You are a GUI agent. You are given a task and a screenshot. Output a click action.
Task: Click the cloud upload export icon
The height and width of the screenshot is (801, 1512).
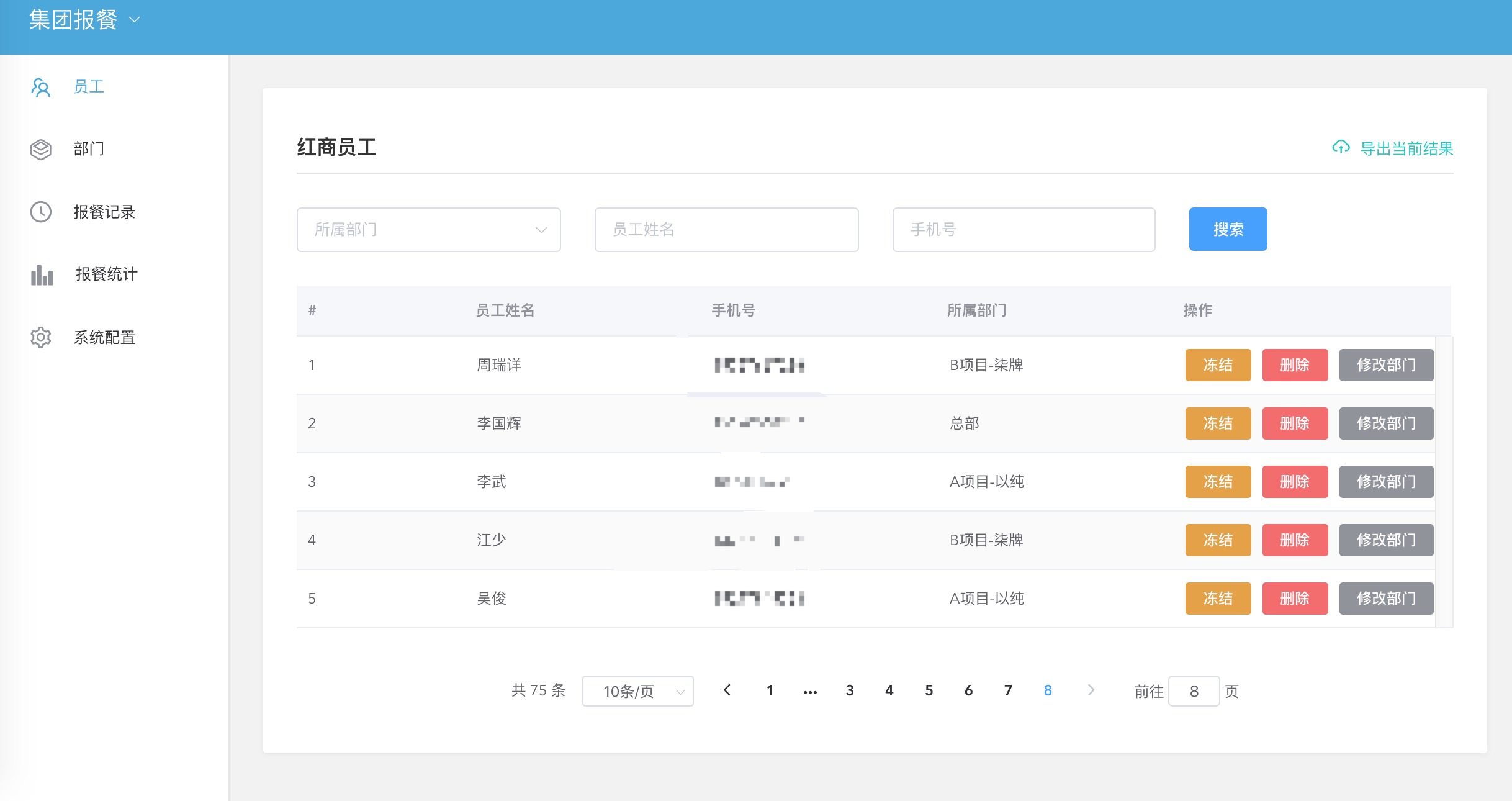coord(1341,148)
